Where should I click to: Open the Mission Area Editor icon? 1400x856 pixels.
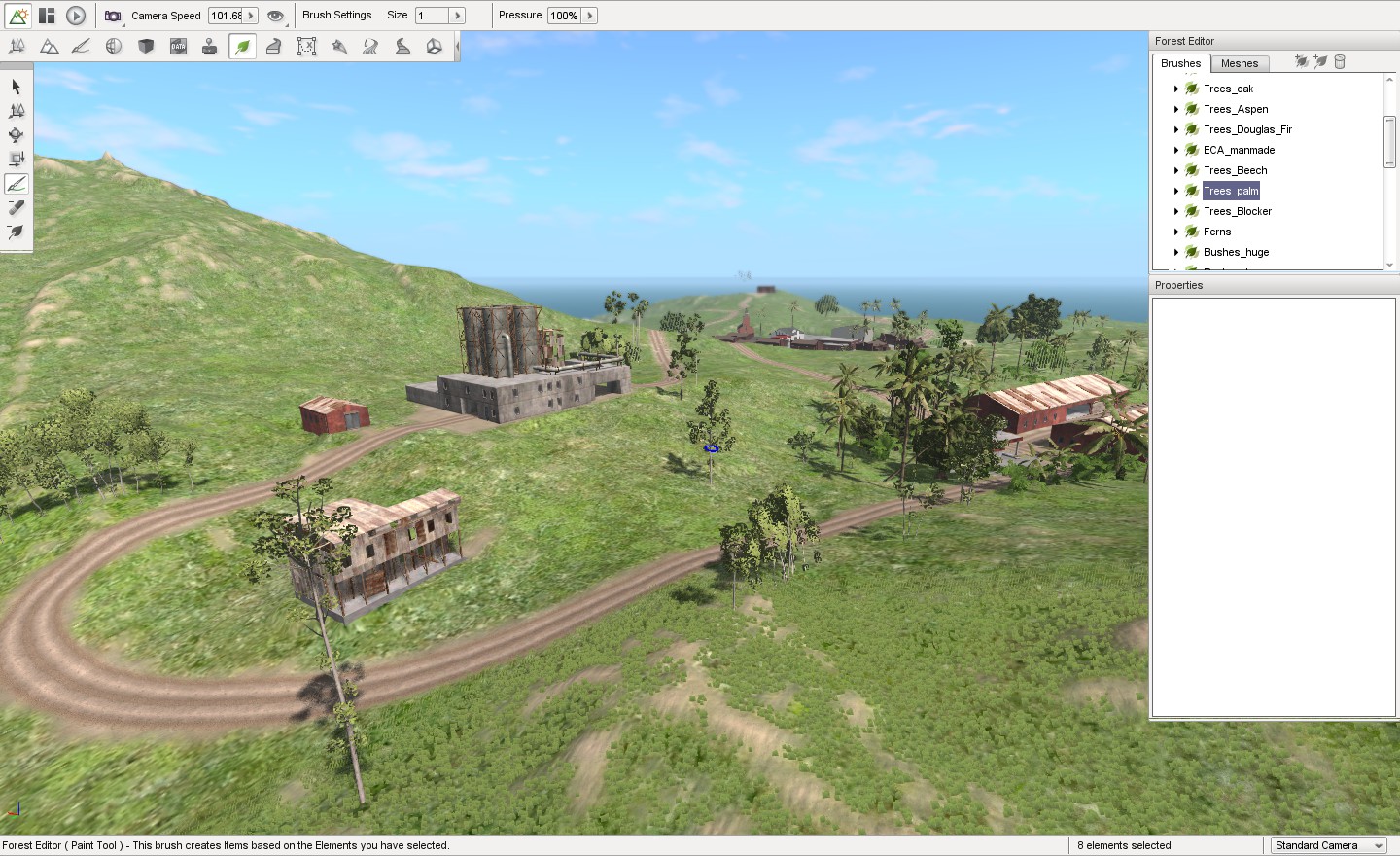[306, 46]
